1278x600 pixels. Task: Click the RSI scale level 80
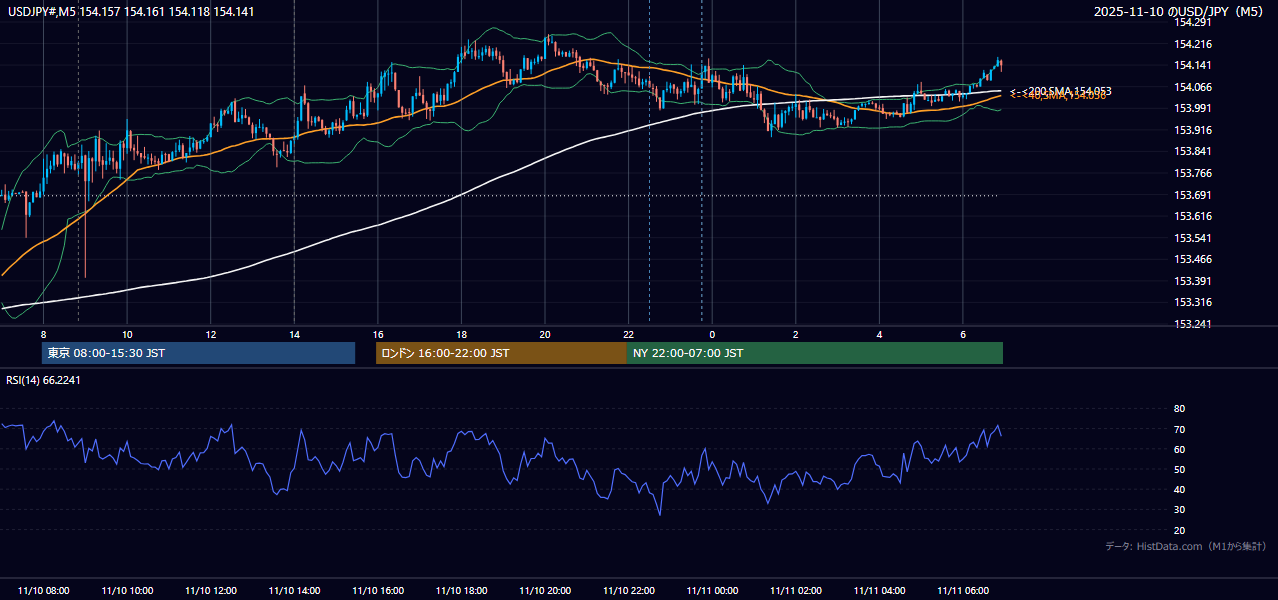pyautogui.click(x=1179, y=409)
